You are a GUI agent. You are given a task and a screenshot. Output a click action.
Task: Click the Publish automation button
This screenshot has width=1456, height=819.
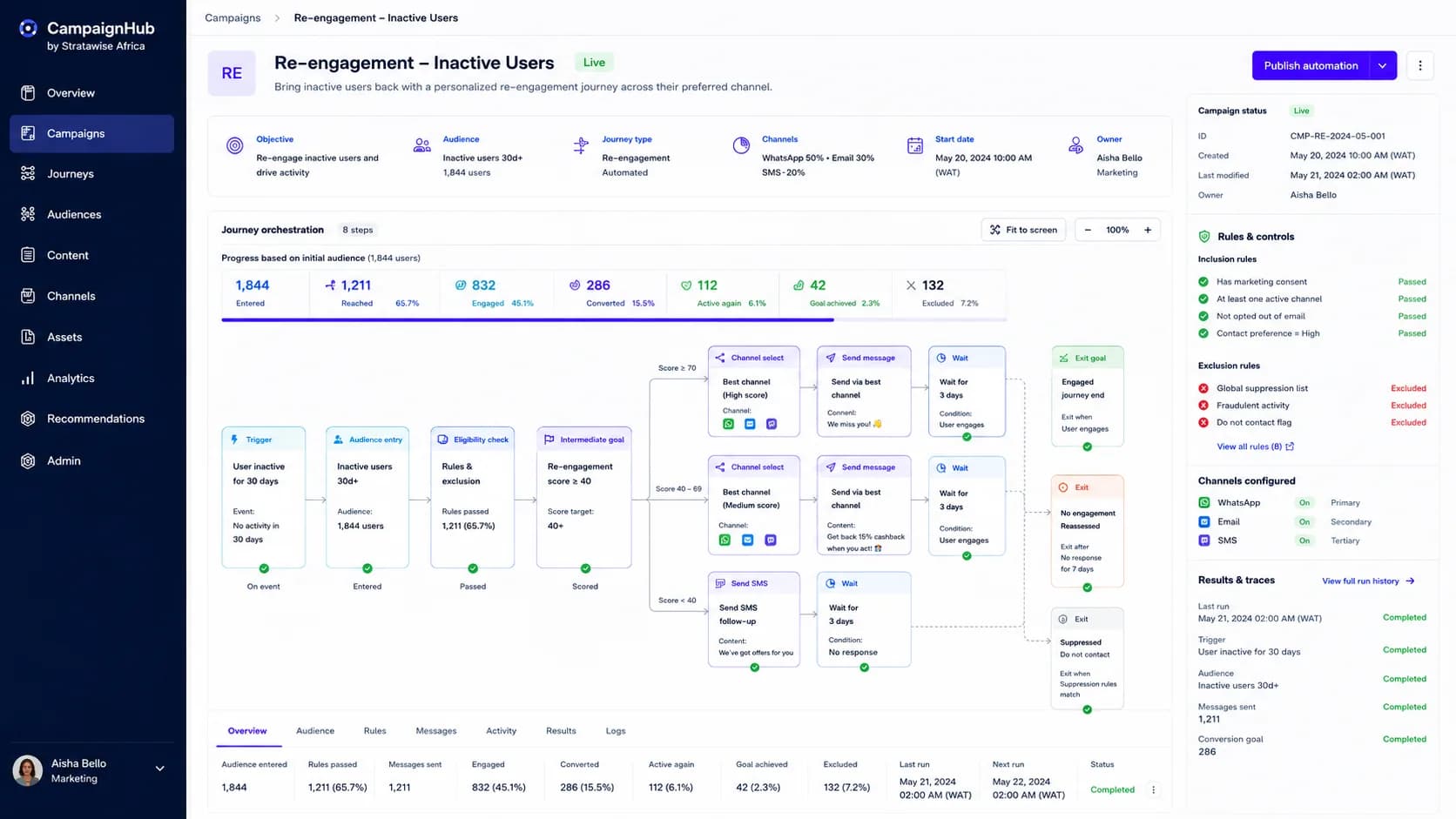tap(1311, 65)
